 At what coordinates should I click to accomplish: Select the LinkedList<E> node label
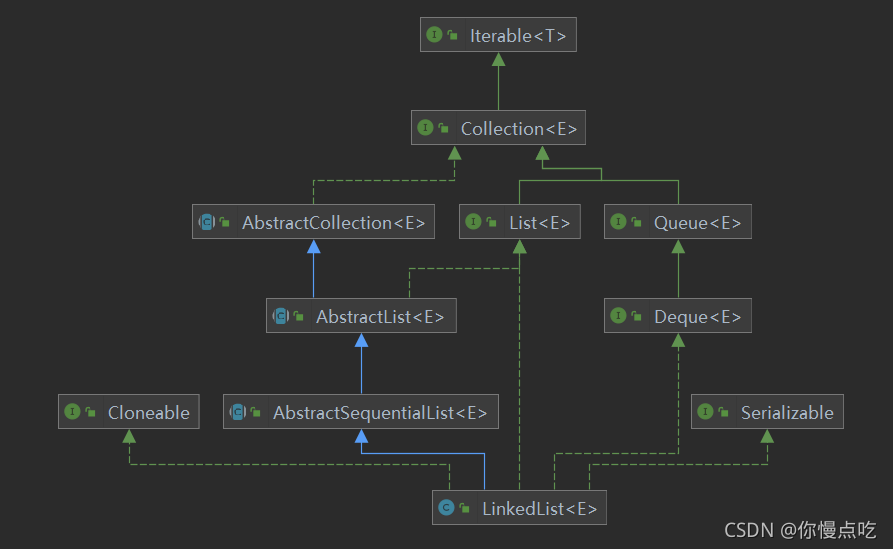coord(539,509)
